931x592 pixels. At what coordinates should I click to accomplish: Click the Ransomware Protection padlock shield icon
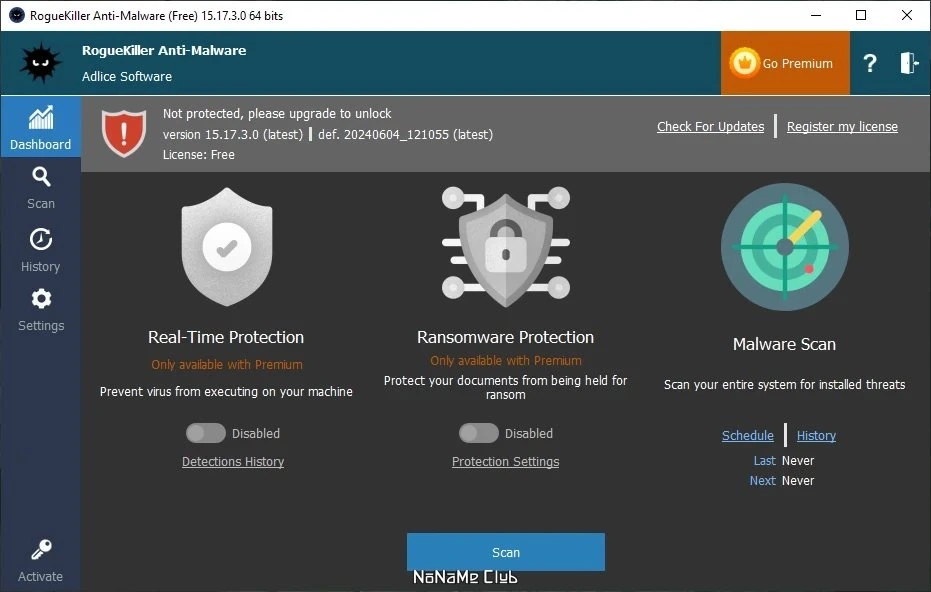(x=506, y=246)
